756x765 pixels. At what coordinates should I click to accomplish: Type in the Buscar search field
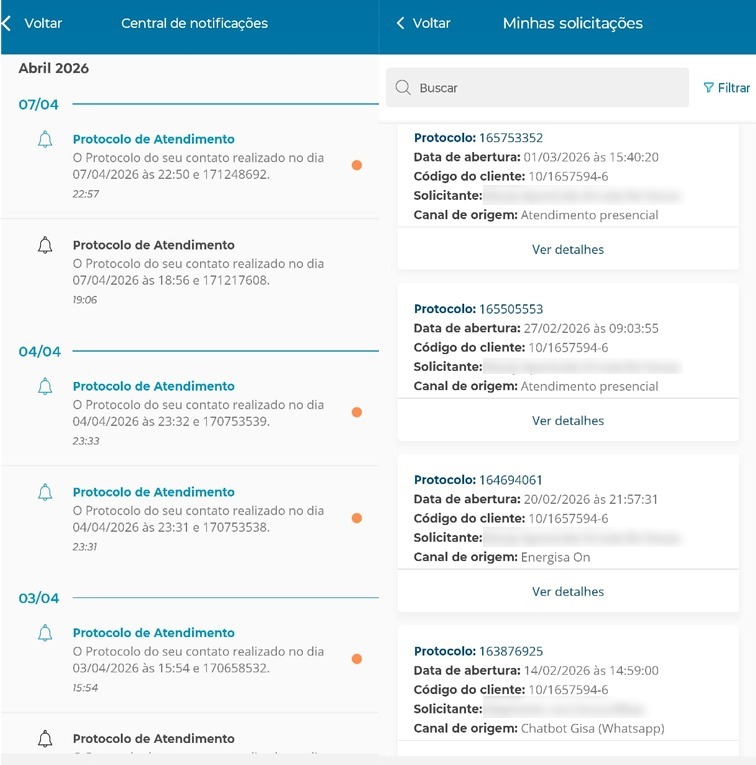click(550, 88)
